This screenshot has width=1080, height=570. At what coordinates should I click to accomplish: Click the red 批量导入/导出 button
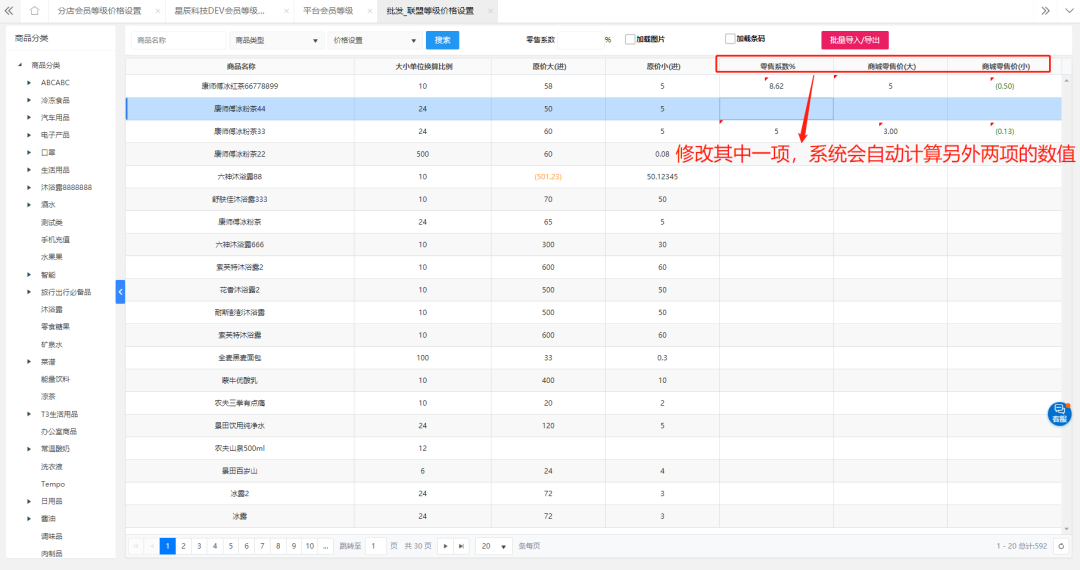(x=854, y=41)
